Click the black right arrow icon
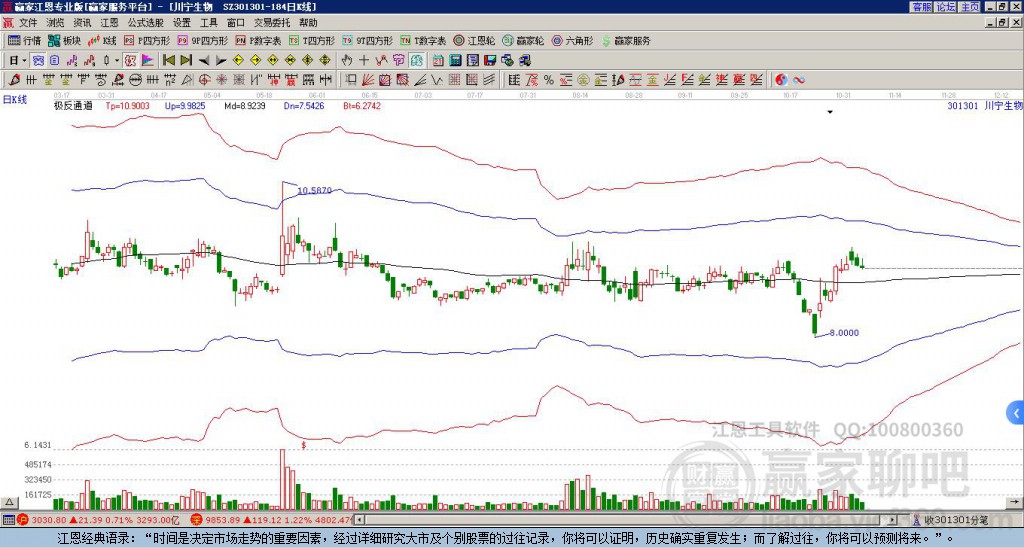1024x548 pixels. point(221,60)
